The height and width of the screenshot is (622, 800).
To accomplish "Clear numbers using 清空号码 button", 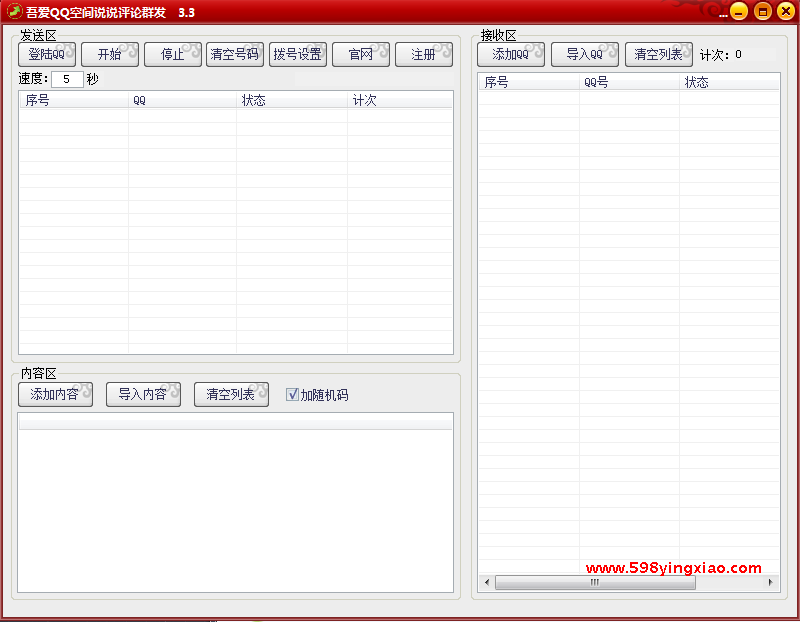I will (235, 54).
